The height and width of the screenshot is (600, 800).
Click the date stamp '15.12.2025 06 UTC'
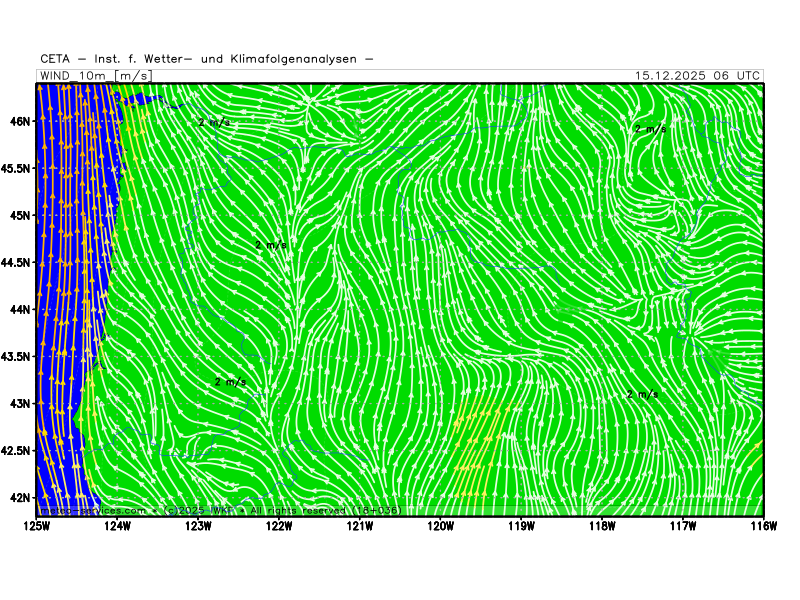tap(697, 76)
